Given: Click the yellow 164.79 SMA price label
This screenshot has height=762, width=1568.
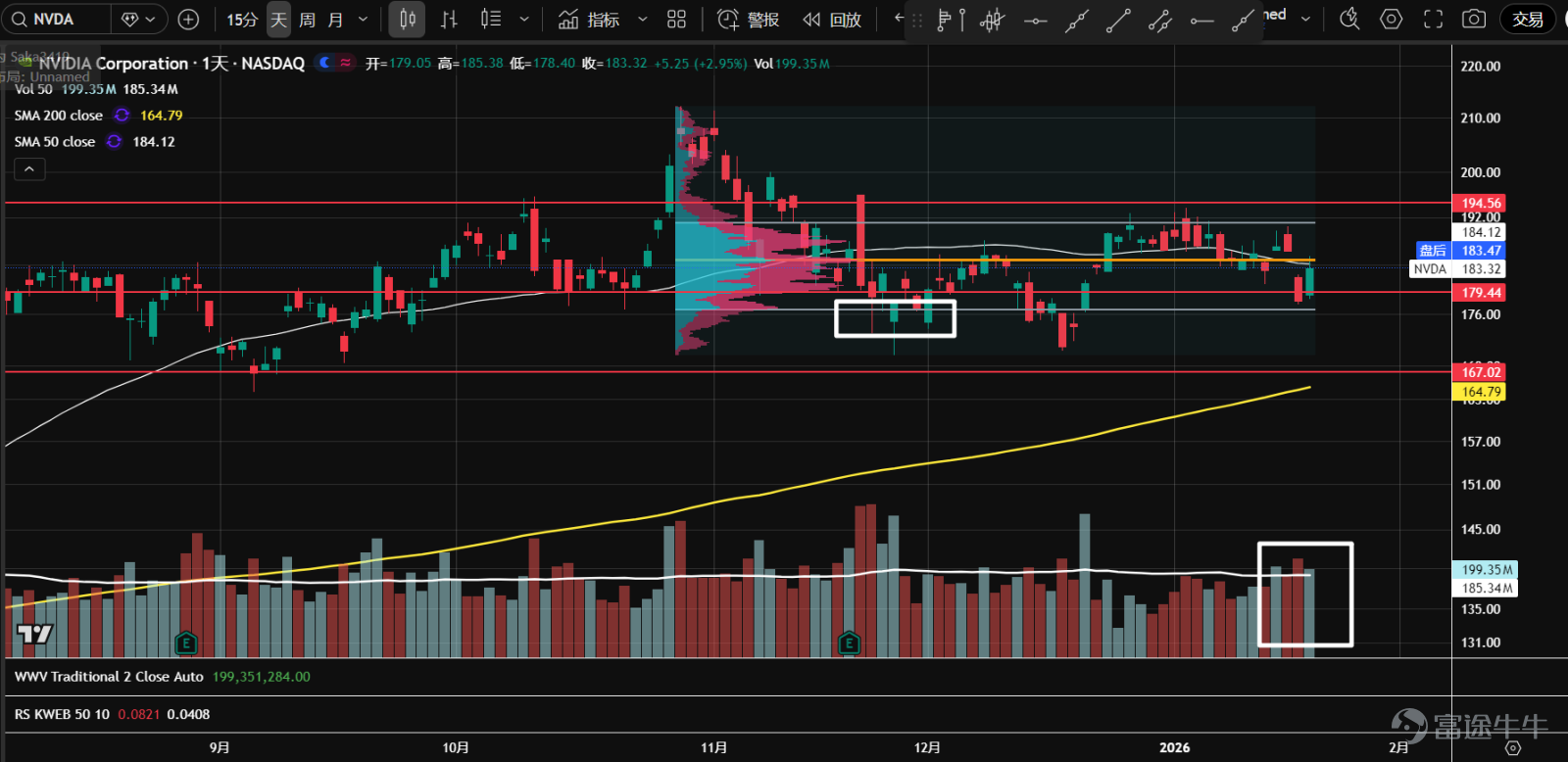Looking at the screenshot, I should point(1481,392).
